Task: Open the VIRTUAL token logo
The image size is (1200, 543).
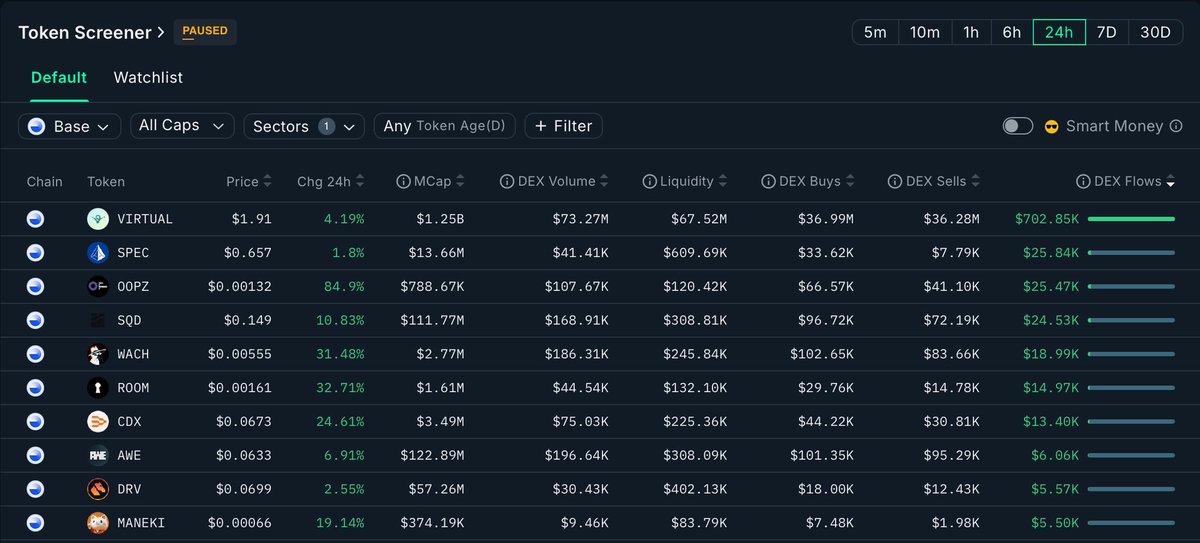Action: tap(97, 219)
